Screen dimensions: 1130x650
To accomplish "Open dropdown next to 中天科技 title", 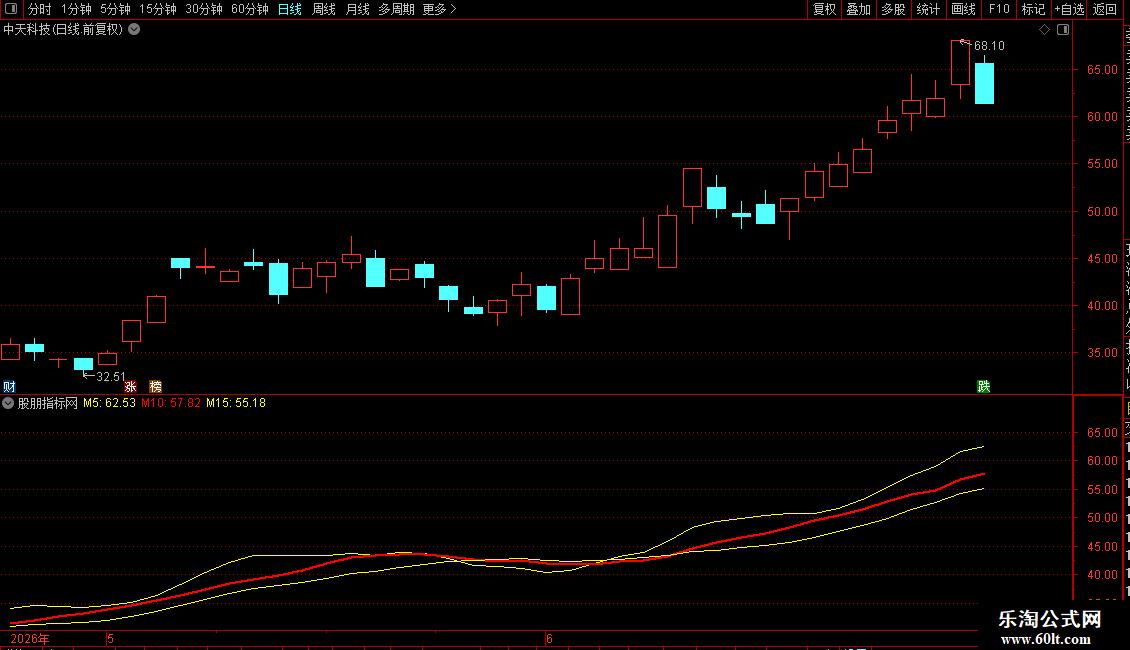I will pyautogui.click(x=134, y=30).
